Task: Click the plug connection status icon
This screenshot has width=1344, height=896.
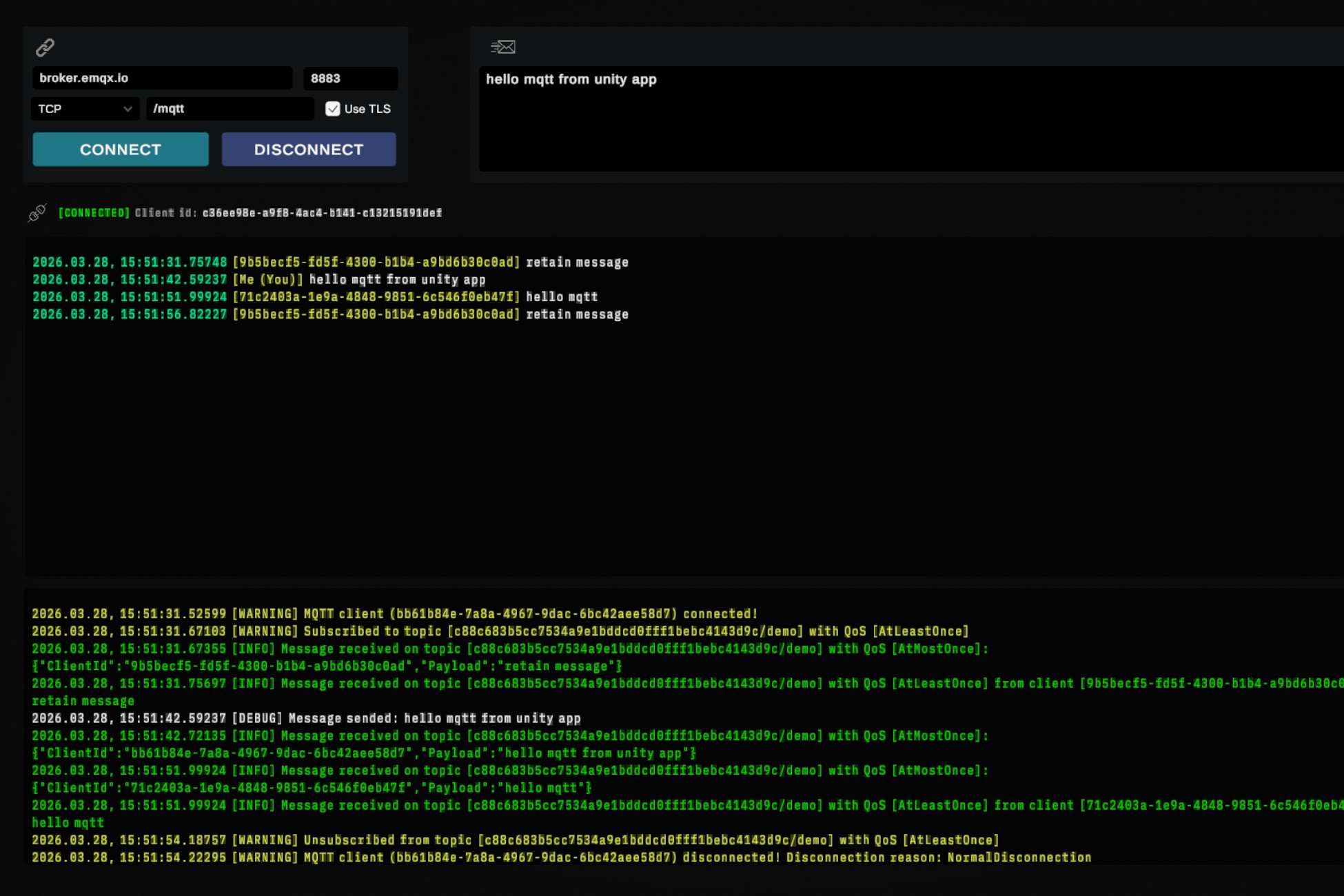Action: [x=37, y=213]
